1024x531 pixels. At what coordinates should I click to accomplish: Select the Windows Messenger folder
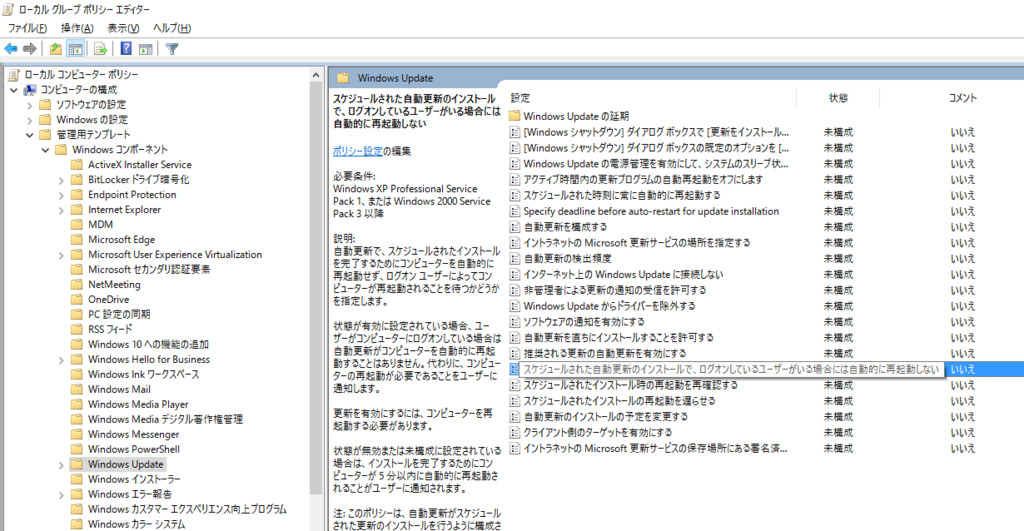click(x=133, y=434)
